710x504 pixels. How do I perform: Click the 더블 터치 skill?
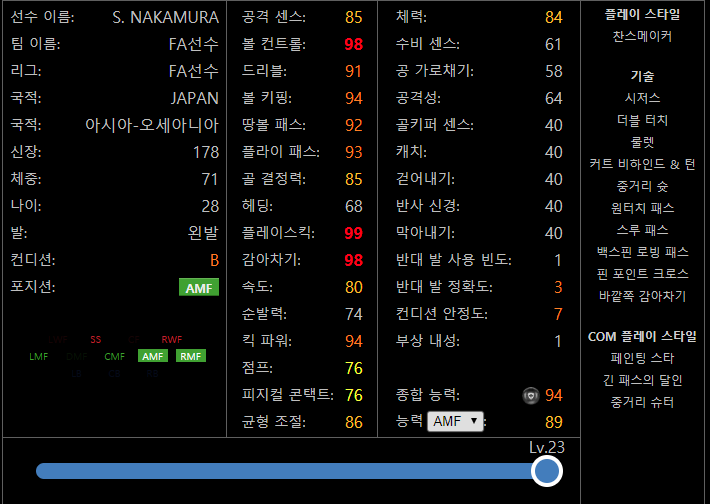click(642, 120)
